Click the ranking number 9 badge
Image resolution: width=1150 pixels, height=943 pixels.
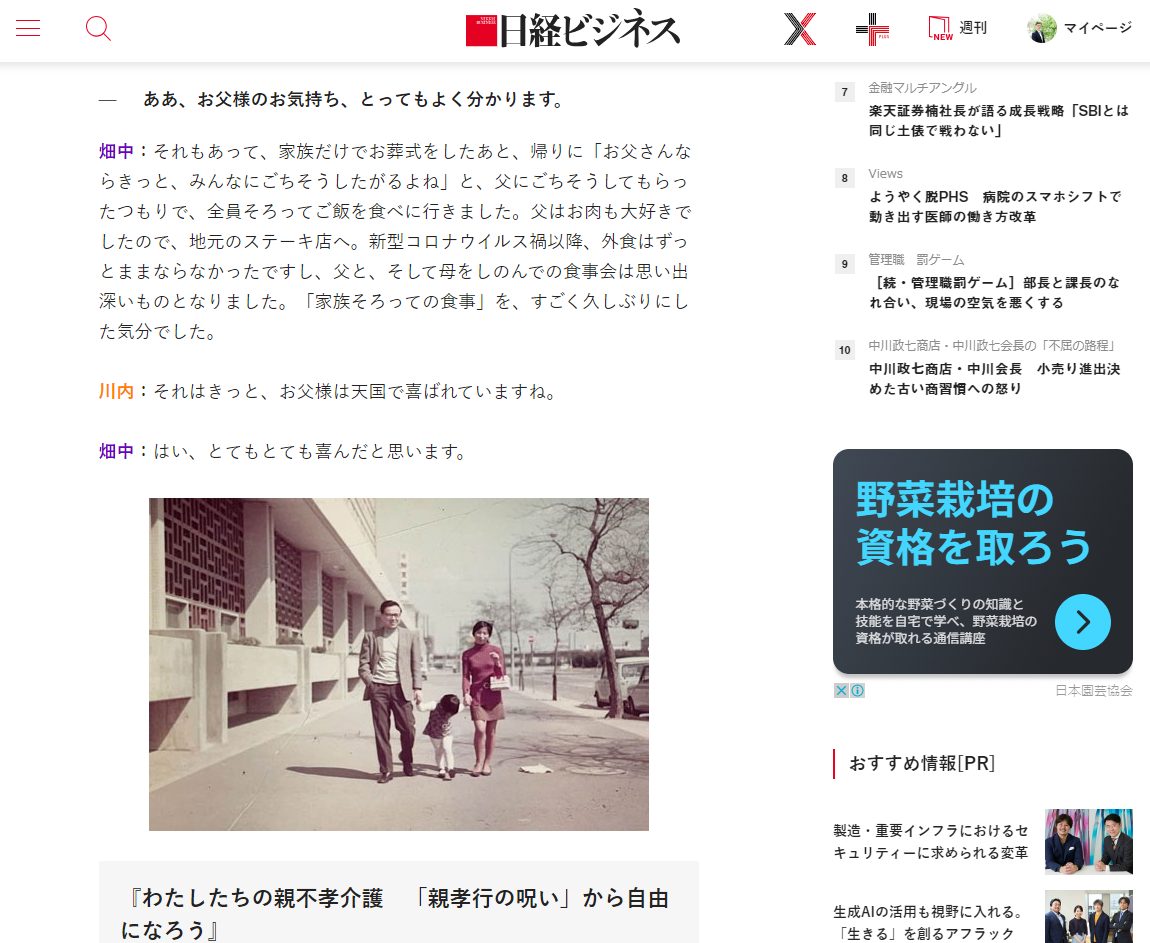844,264
